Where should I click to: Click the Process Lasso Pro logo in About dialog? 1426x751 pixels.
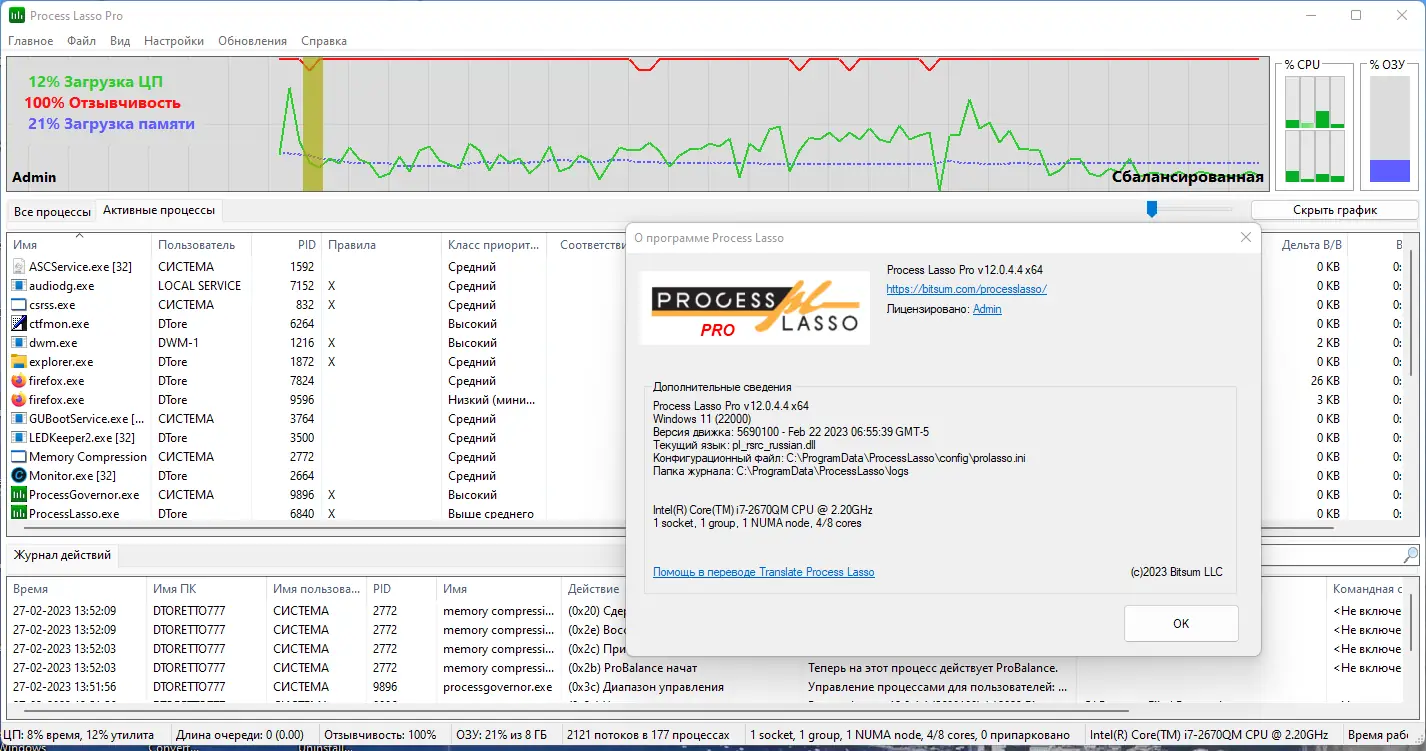click(754, 307)
